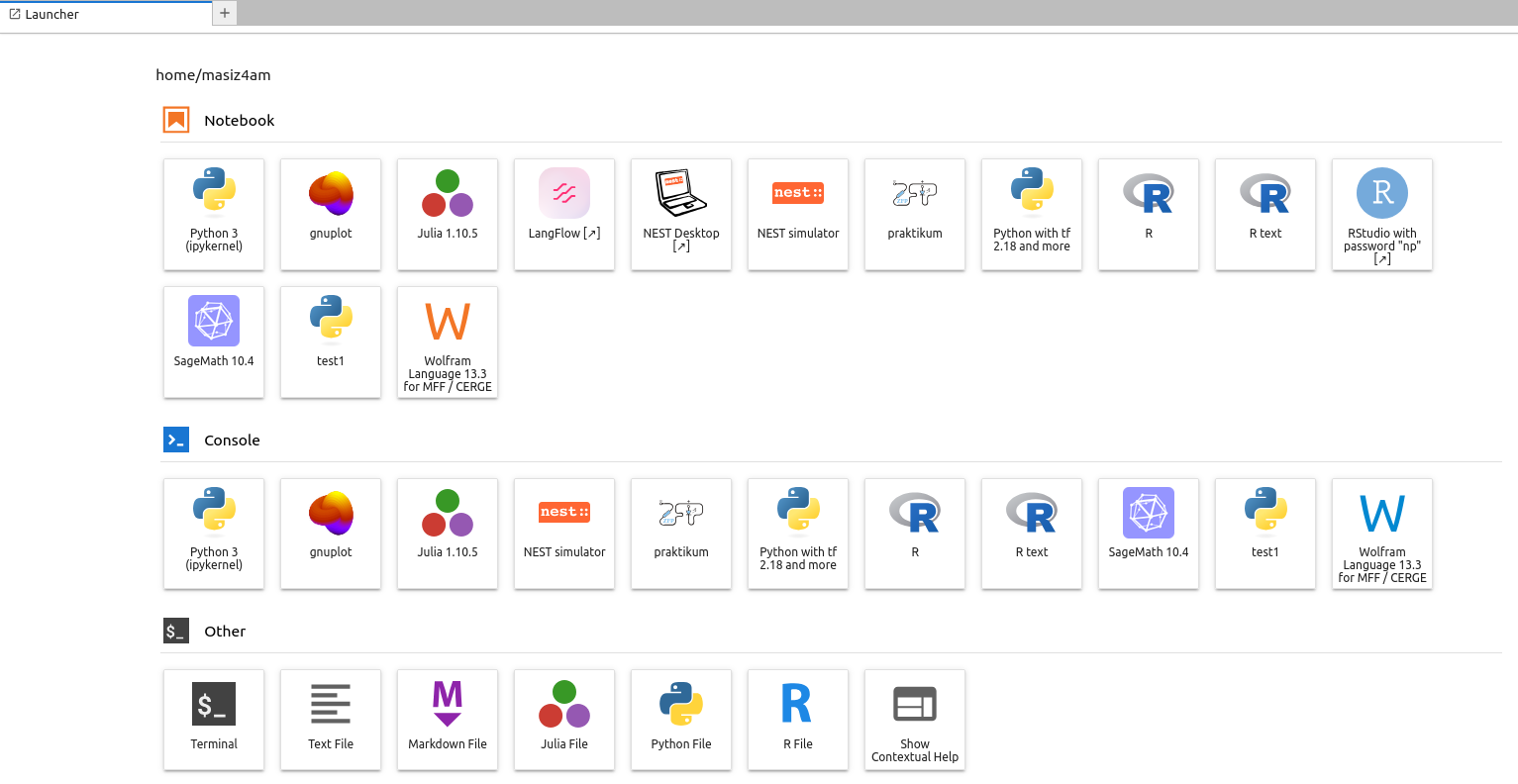Create a new R File
1518x784 pixels.
798,720
